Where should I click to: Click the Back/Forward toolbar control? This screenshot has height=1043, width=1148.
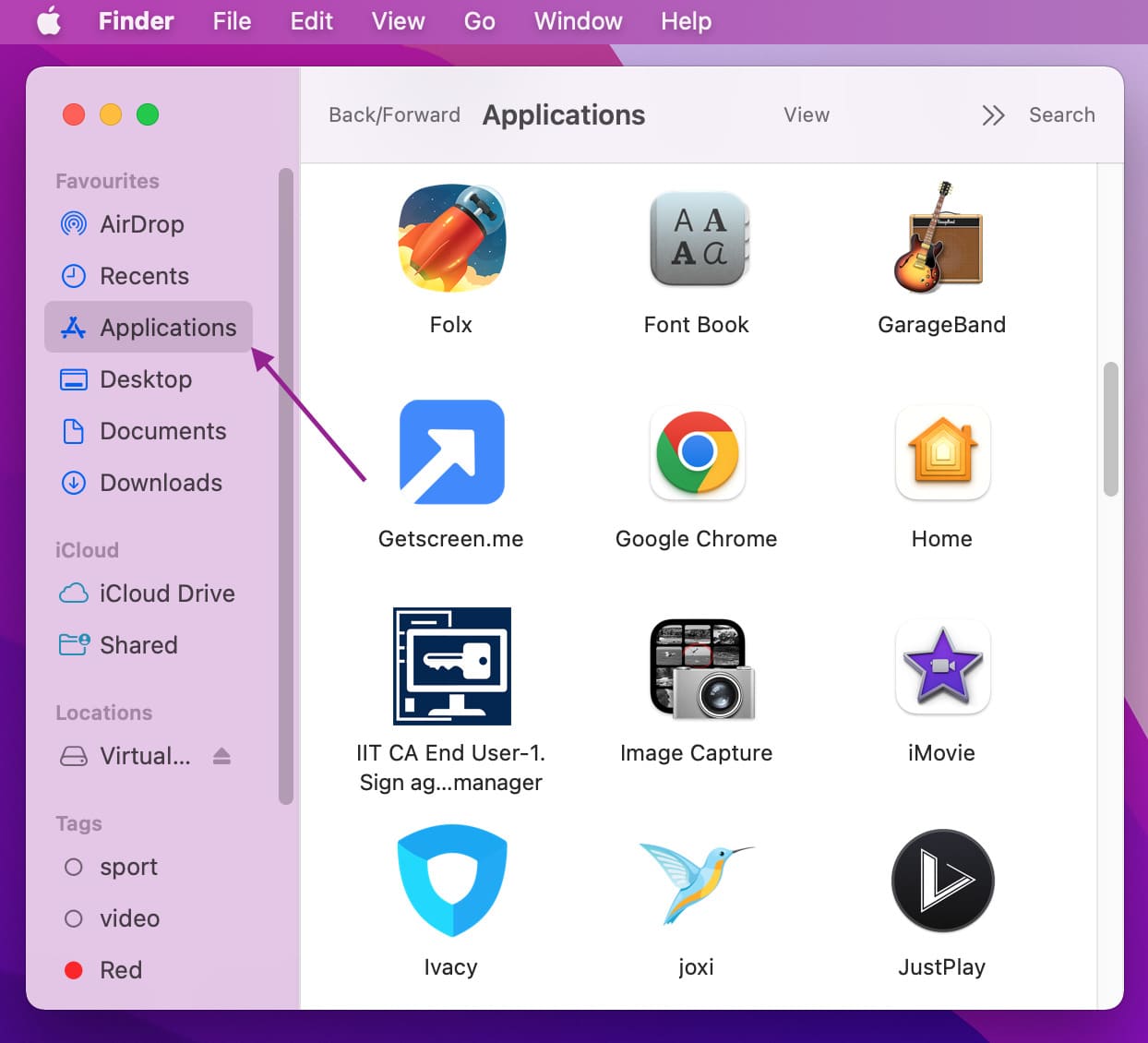tap(395, 114)
